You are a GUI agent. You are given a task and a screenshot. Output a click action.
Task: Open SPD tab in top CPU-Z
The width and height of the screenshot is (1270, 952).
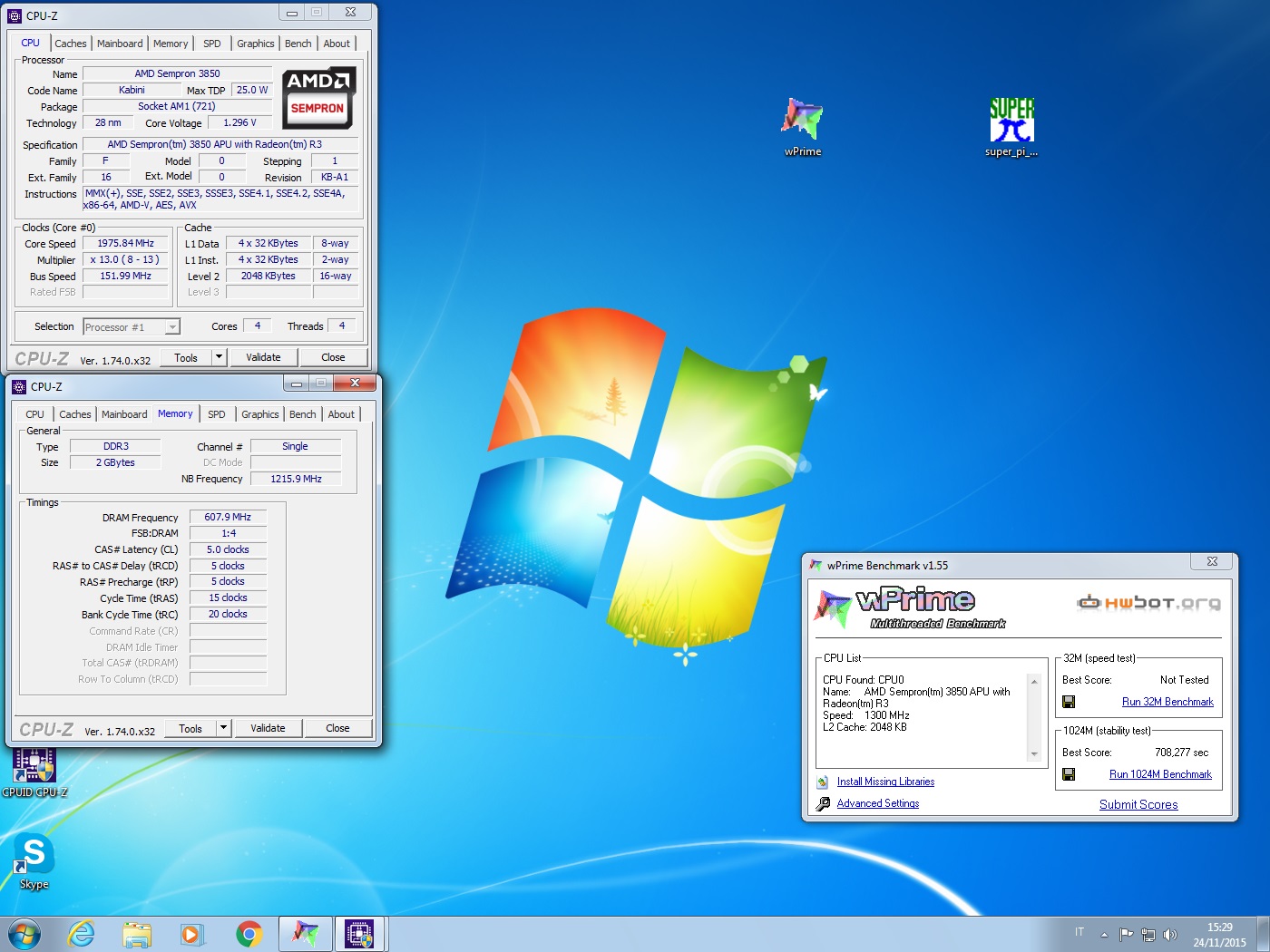(x=212, y=44)
